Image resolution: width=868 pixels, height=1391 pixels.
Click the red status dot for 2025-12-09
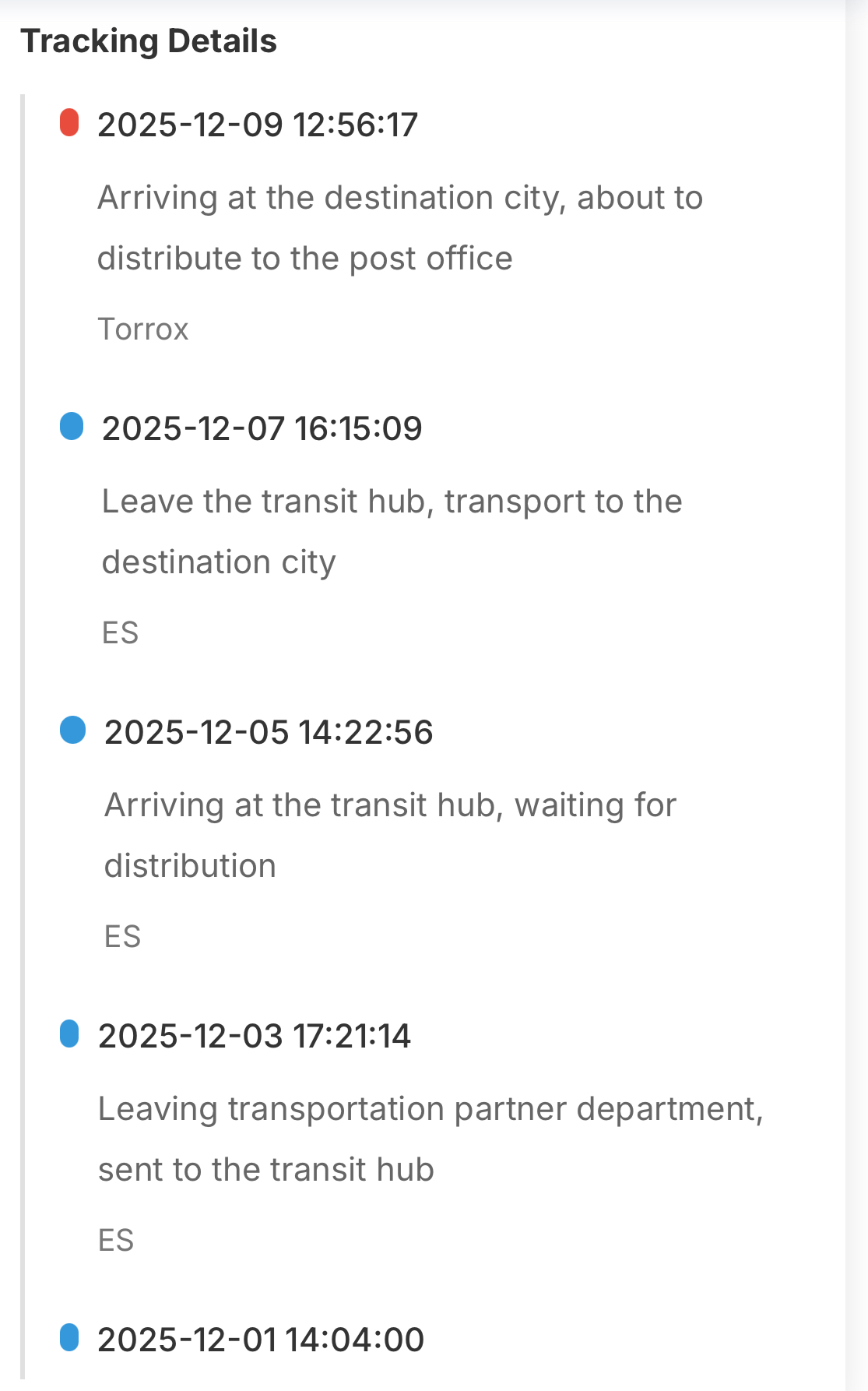pos(69,123)
